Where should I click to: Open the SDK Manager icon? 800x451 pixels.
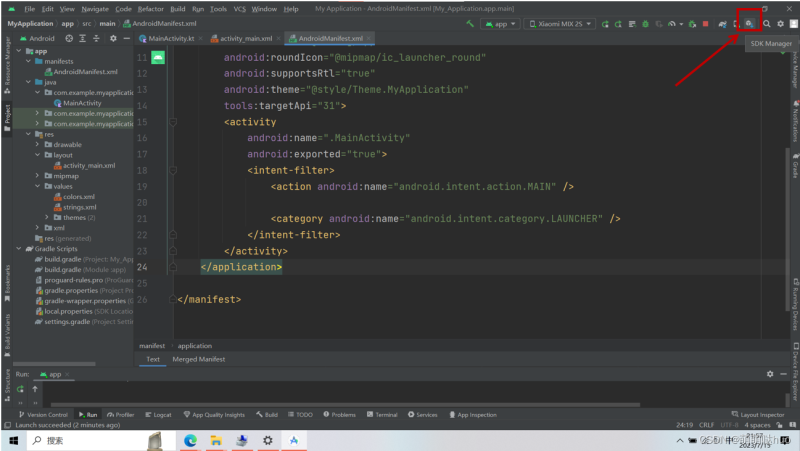coord(748,24)
